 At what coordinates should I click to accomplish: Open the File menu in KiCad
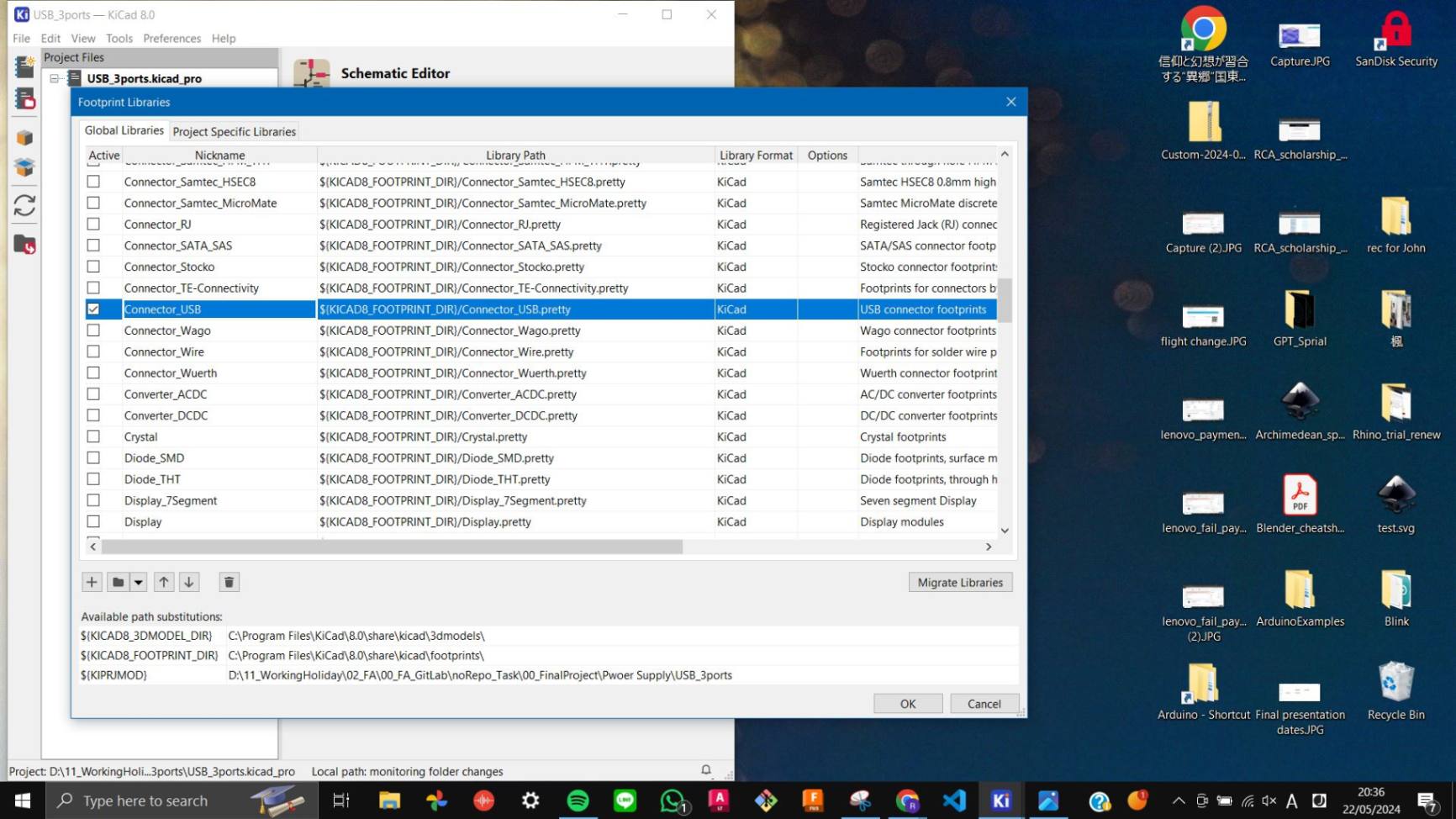point(21,38)
